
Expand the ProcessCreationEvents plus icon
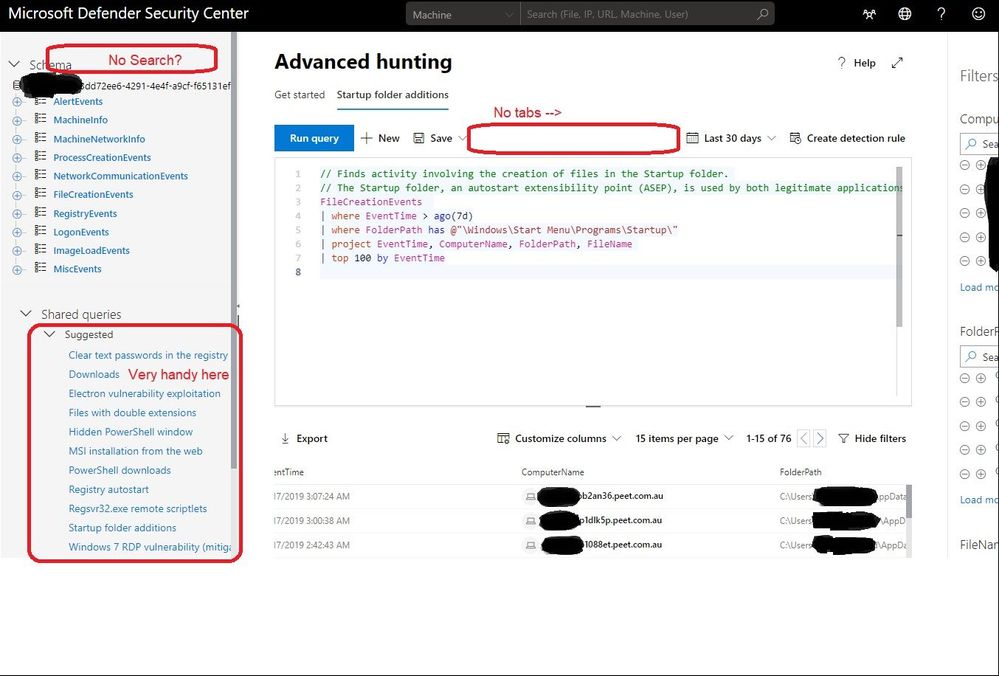pos(17,158)
